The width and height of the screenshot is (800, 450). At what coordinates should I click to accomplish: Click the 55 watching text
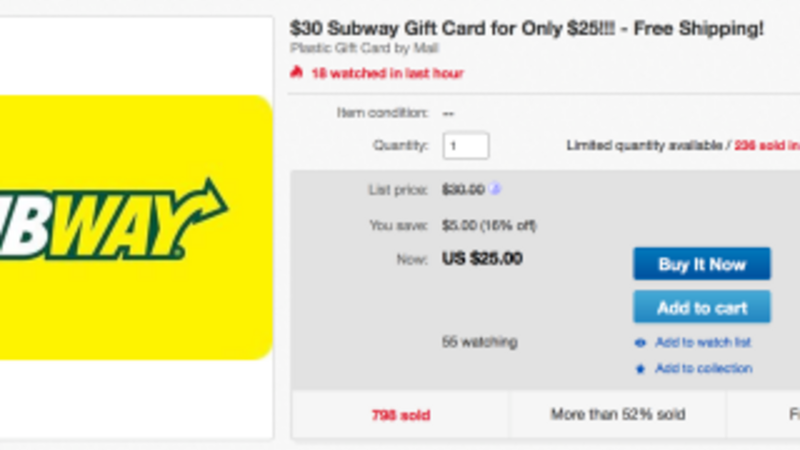(x=480, y=342)
